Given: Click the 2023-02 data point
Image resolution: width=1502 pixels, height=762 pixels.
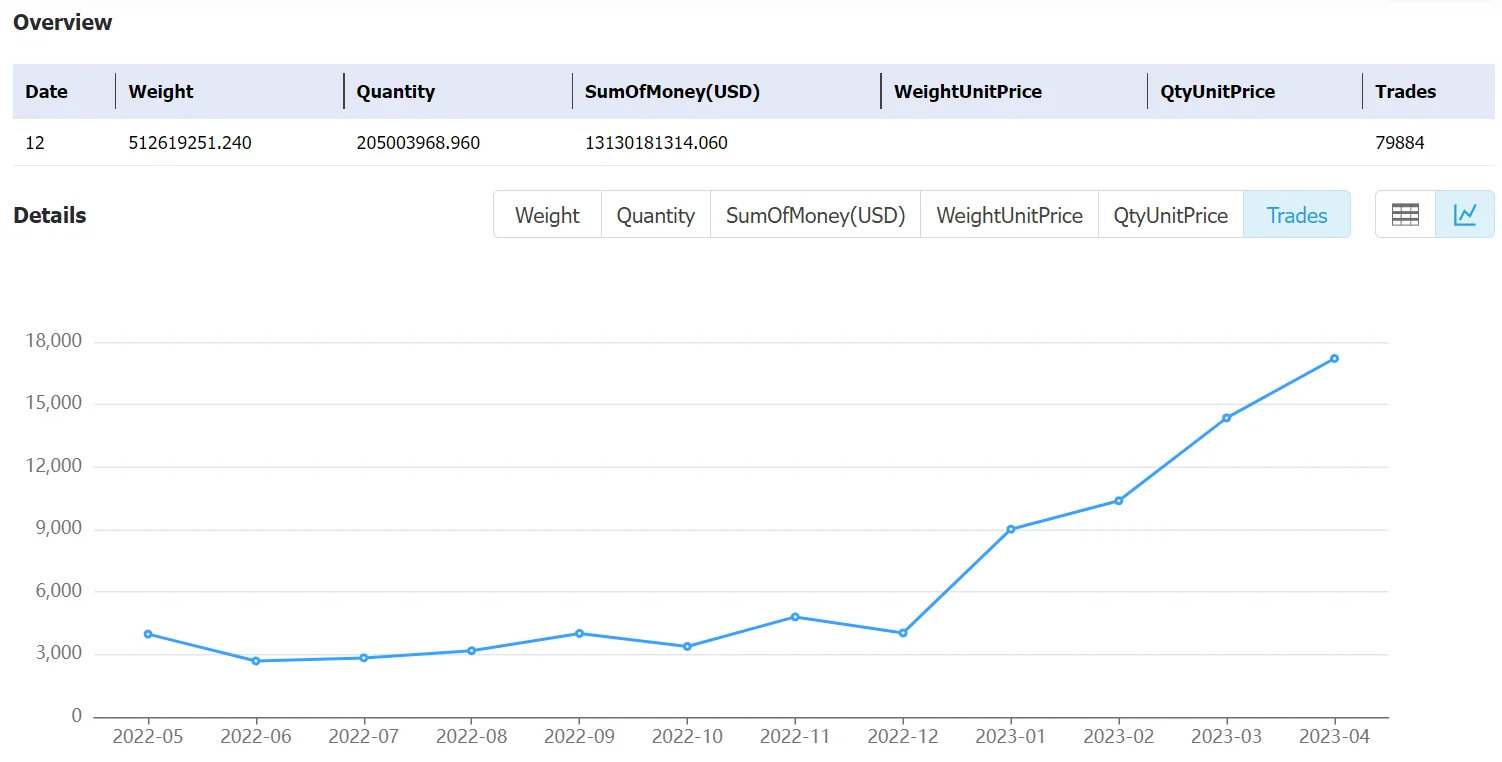Looking at the screenshot, I should [x=1119, y=501].
